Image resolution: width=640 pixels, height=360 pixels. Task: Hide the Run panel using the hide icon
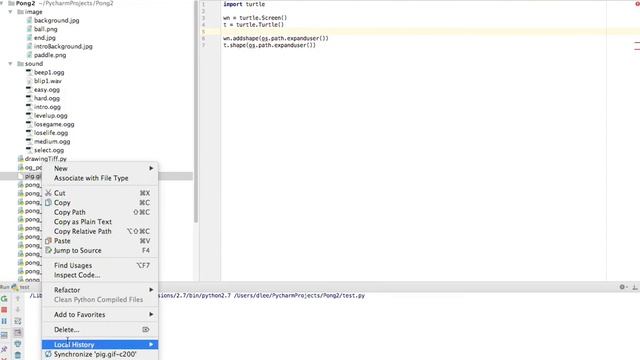[x=635, y=287]
